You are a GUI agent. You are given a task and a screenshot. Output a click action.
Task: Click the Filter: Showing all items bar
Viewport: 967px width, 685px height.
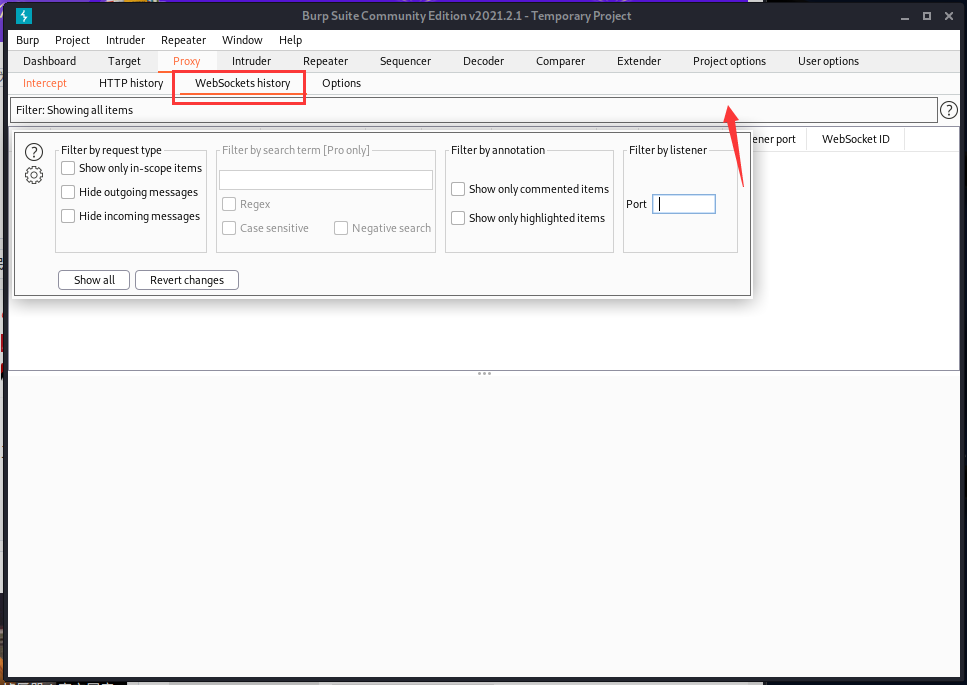pyautogui.click(x=474, y=110)
